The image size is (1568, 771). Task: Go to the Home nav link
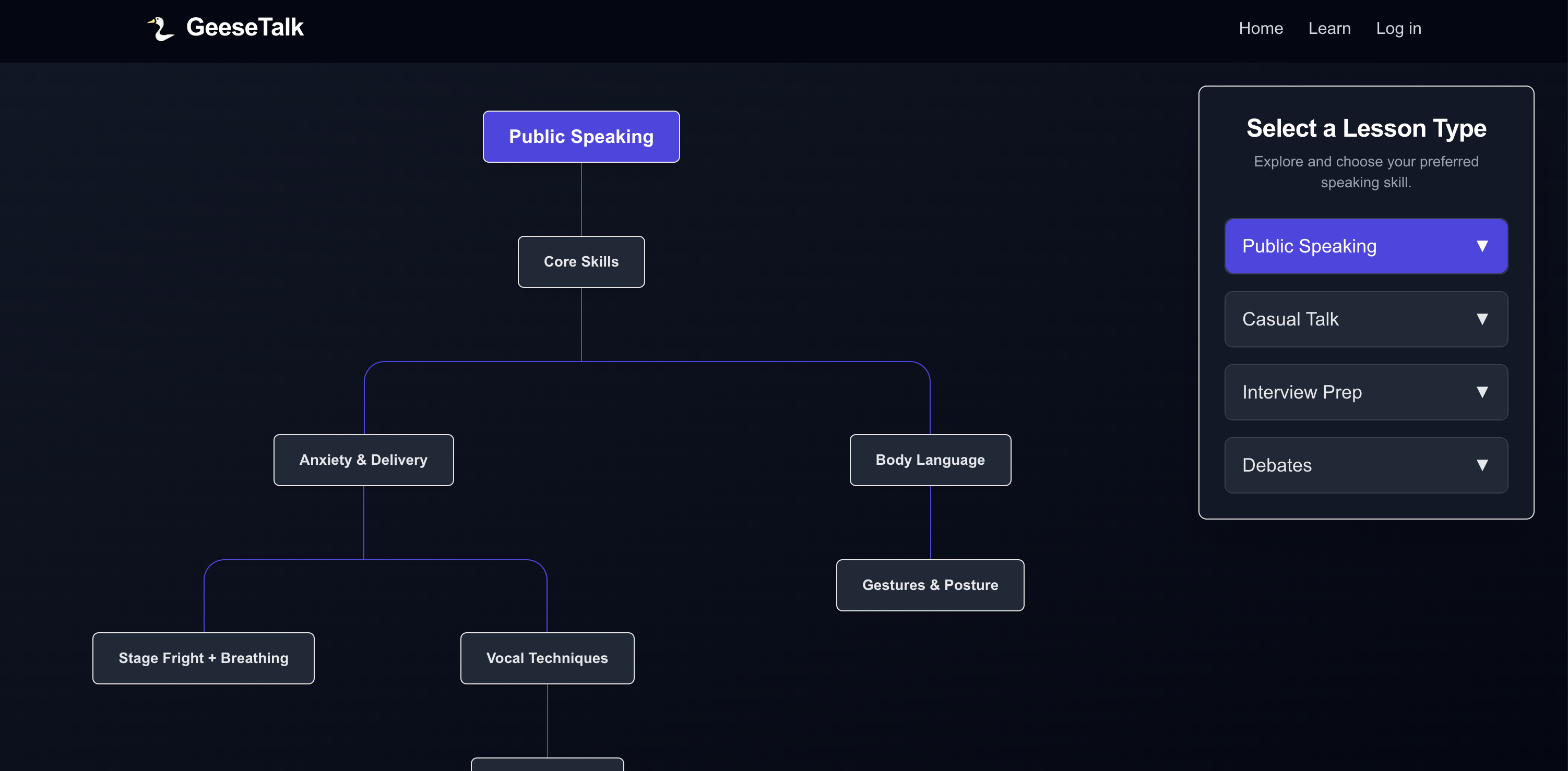(x=1260, y=28)
